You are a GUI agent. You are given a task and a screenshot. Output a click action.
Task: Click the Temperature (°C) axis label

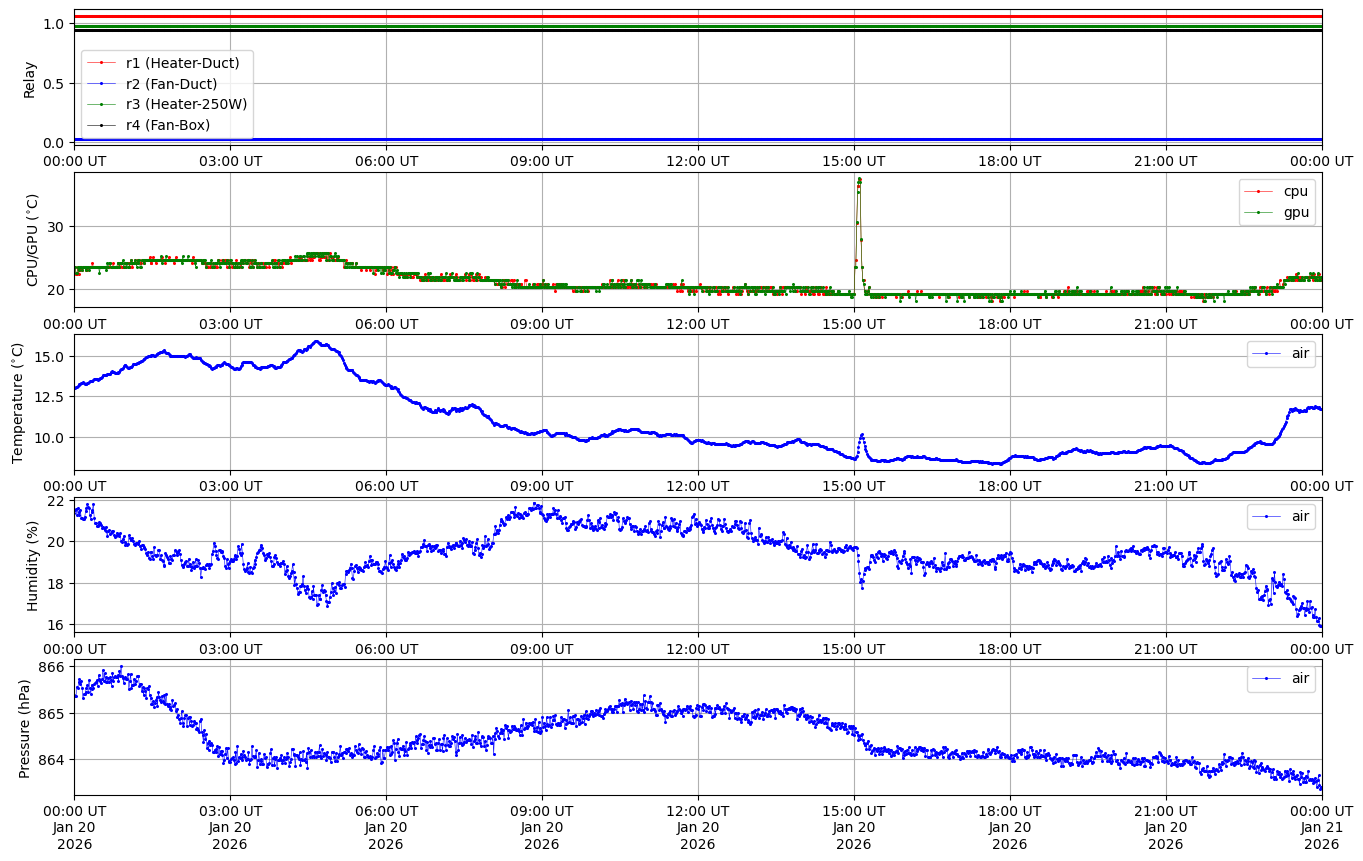pos(17,402)
